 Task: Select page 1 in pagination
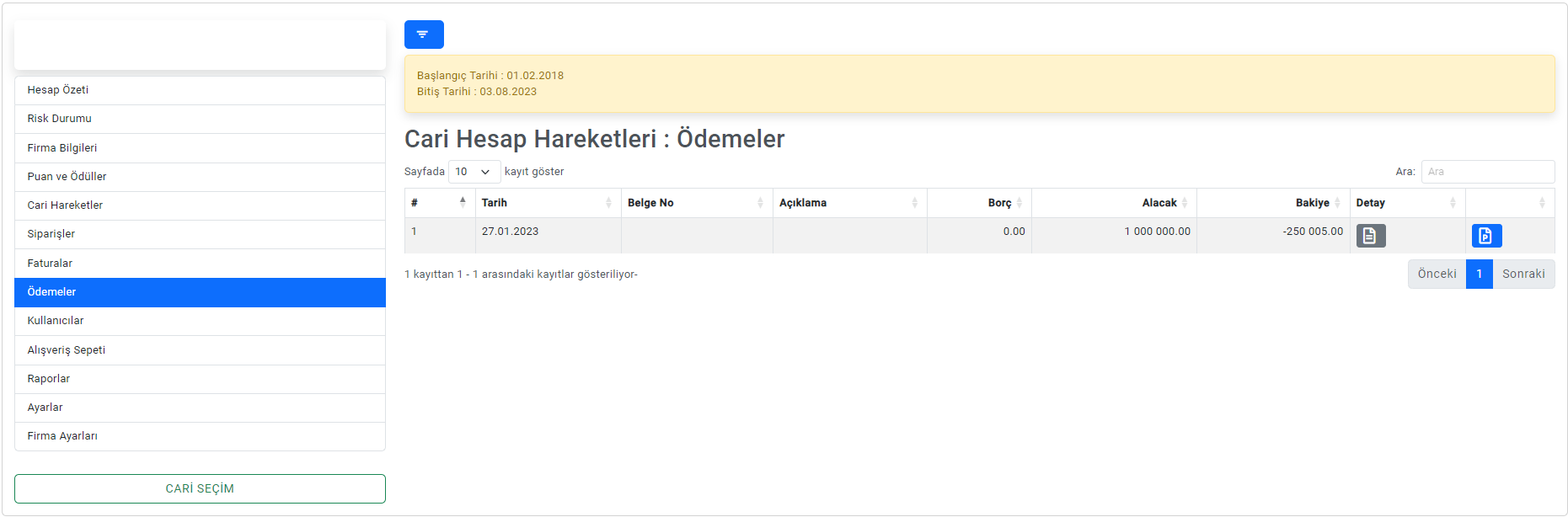click(1479, 274)
